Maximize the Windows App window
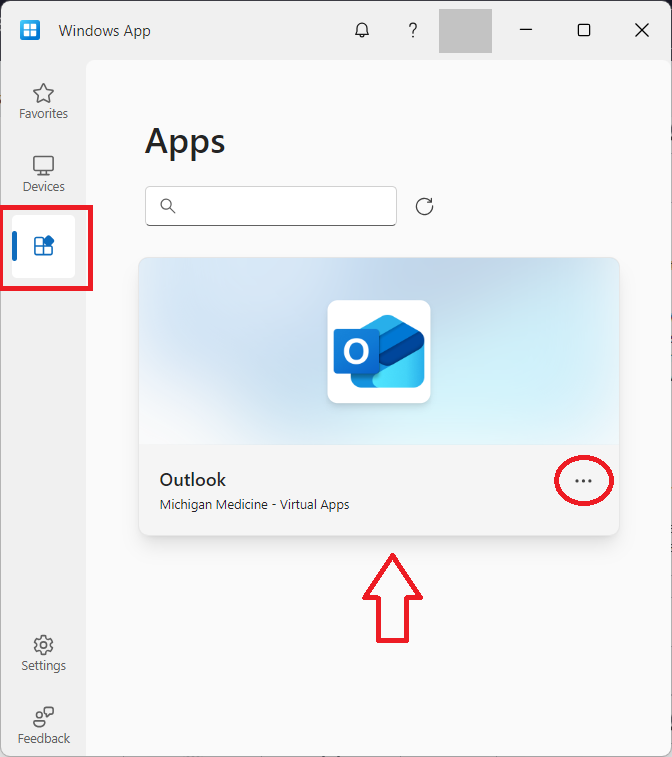The height and width of the screenshot is (757, 672). [584, 30]
